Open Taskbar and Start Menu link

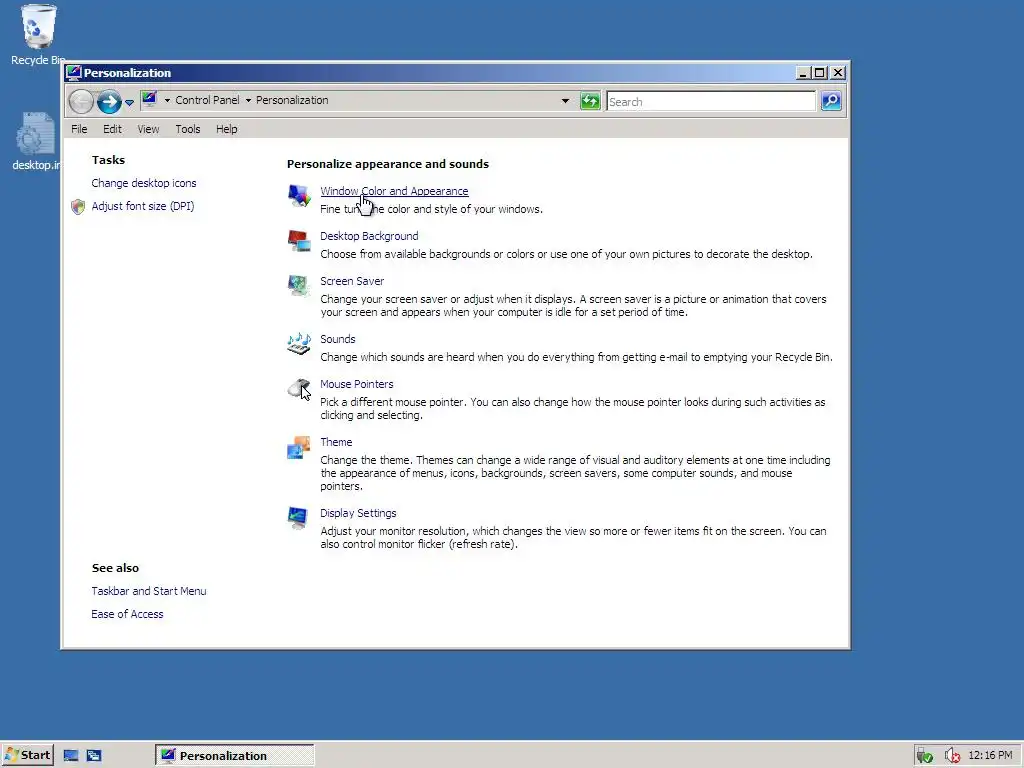point(149,591)
